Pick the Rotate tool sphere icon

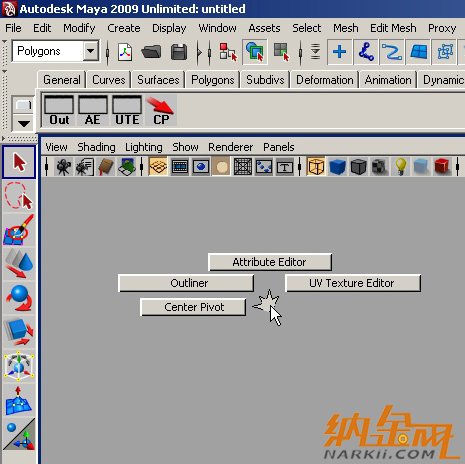[19, 298]
